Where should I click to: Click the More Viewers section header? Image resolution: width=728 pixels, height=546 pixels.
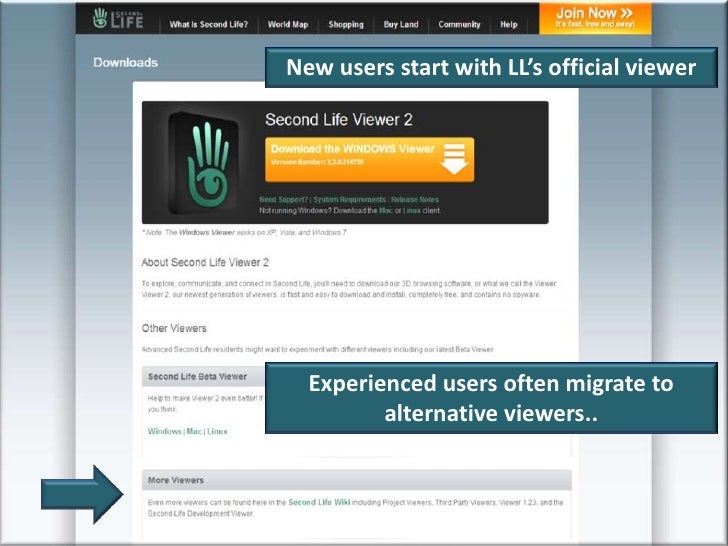click(357, 480)
